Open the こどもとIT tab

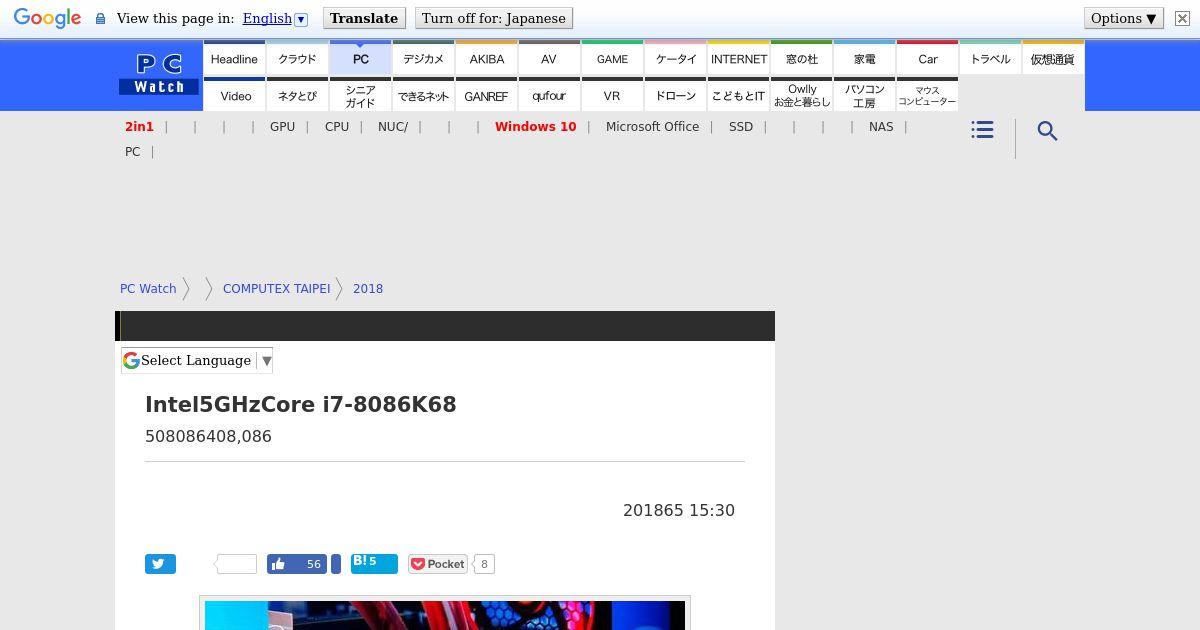tap(739, 95)
